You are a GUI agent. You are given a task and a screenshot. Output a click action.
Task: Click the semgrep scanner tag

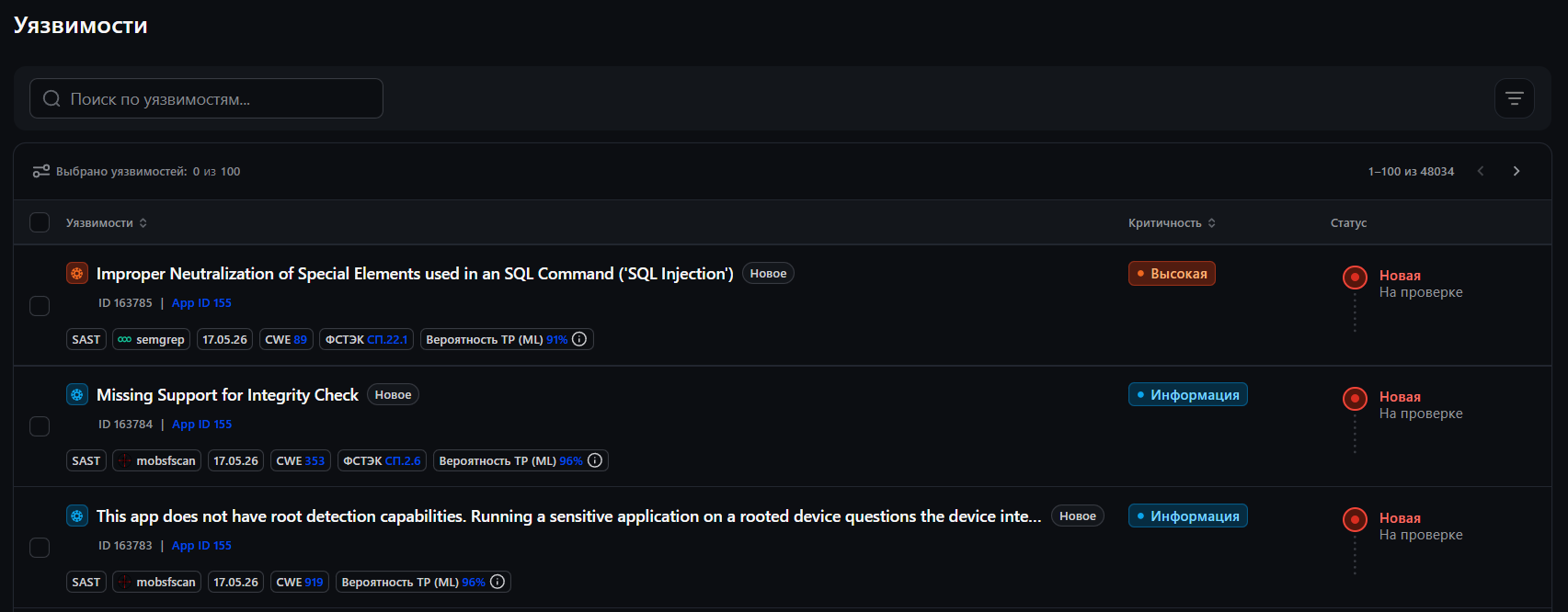pyautogui.click(x=151, y=339)
